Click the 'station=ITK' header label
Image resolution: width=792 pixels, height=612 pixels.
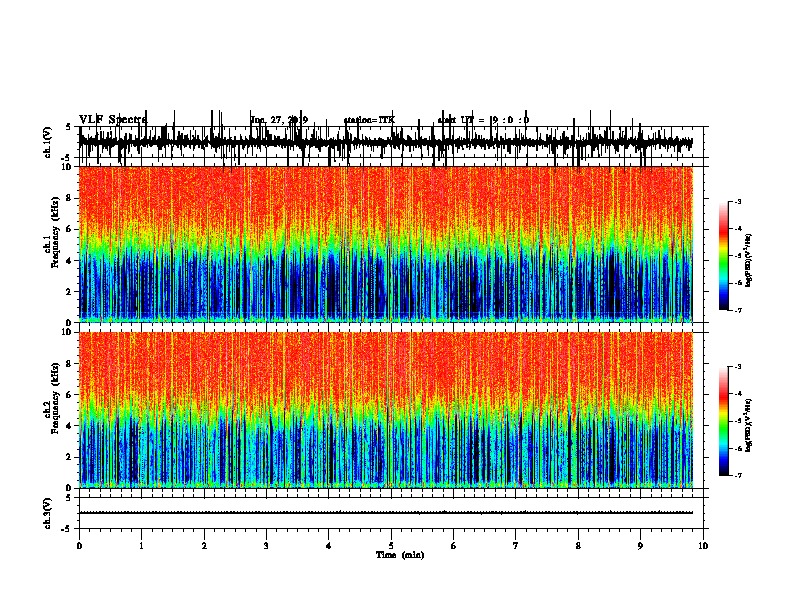click(x=369, y=120)
